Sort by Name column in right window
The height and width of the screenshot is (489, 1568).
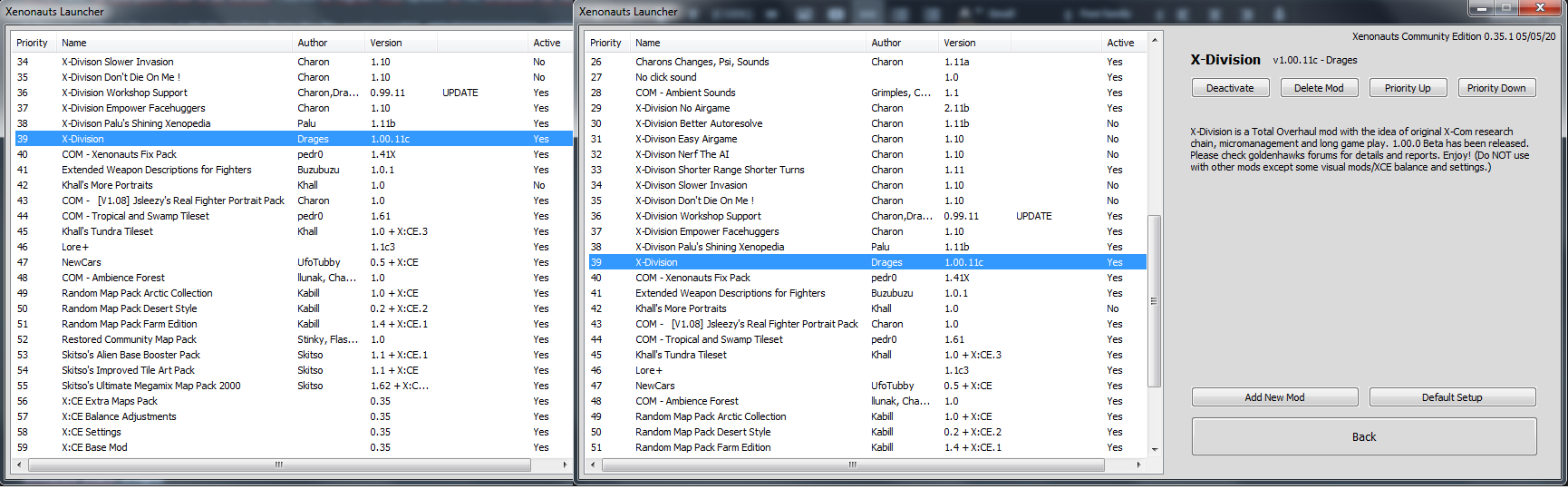tap(749, 43)
